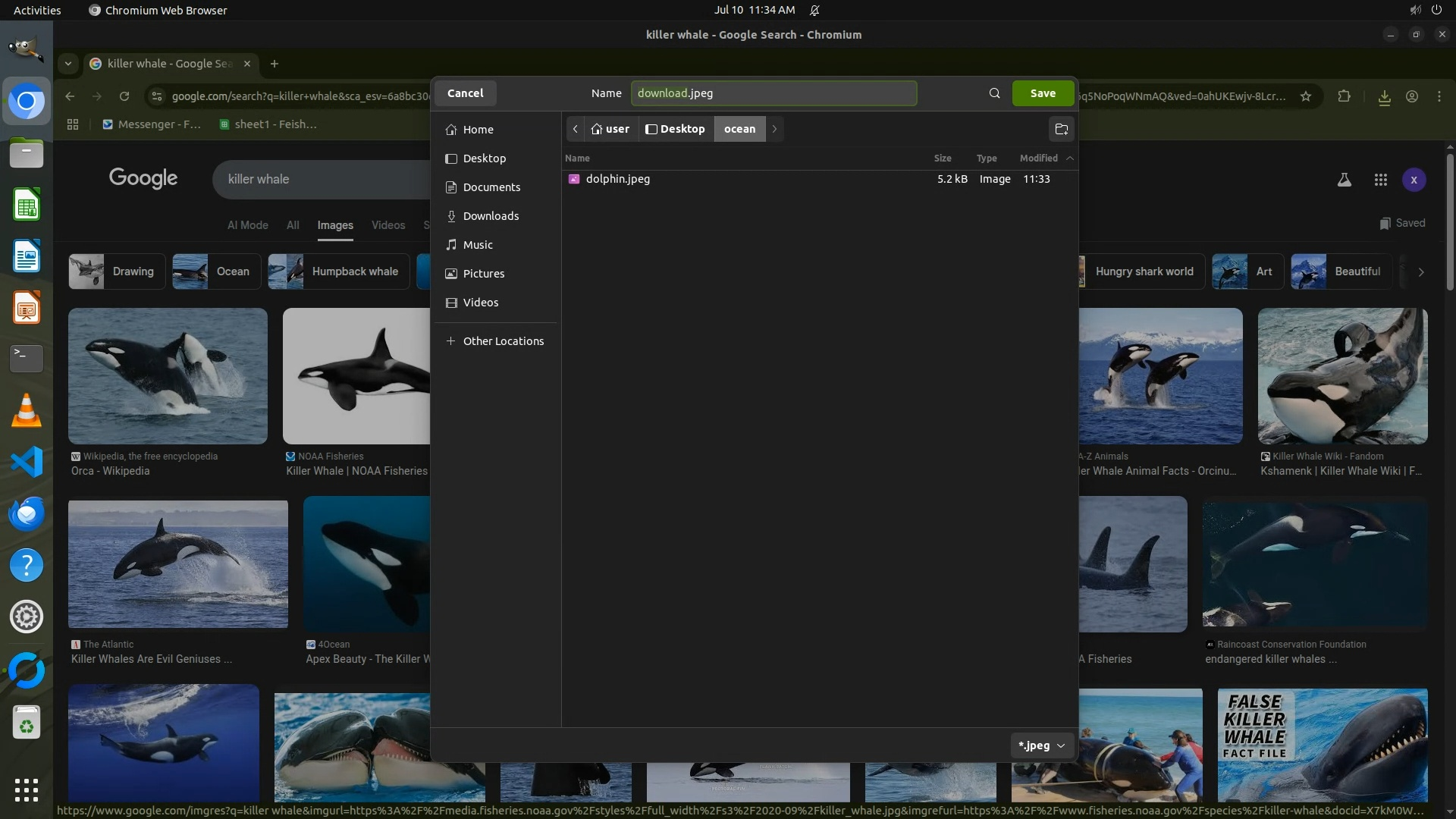
Task: Select the dolphin.jpeg file in the list
Action: click(x=617, y=179)
